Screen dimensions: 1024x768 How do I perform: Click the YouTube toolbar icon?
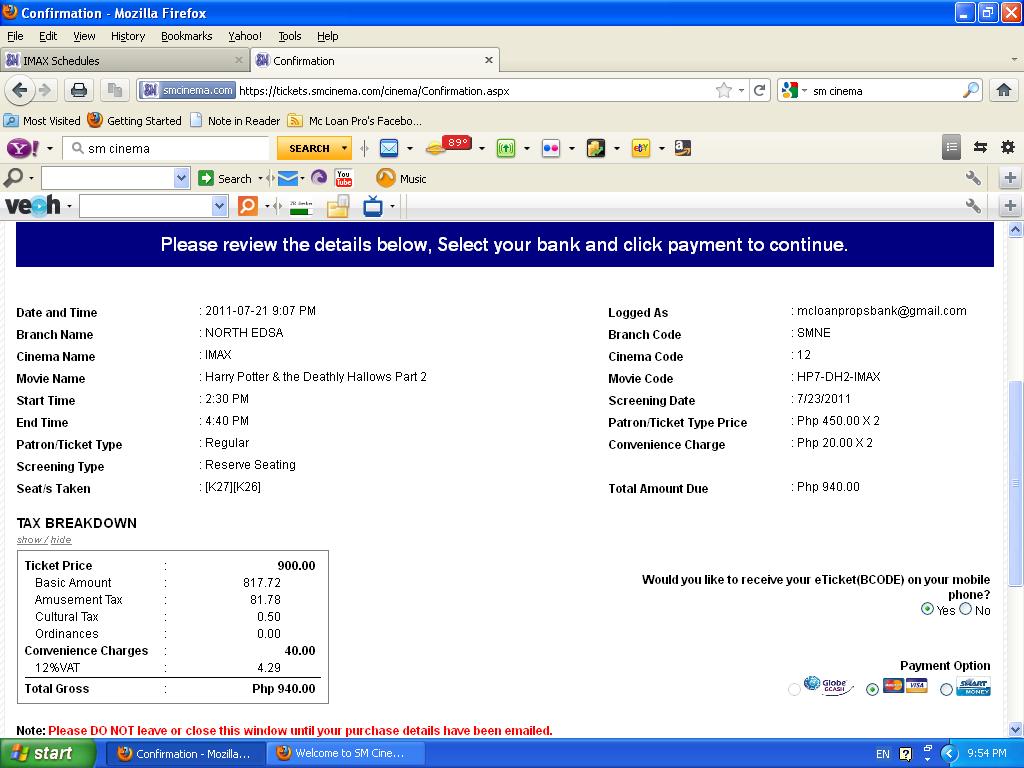(x=344, y=178)
